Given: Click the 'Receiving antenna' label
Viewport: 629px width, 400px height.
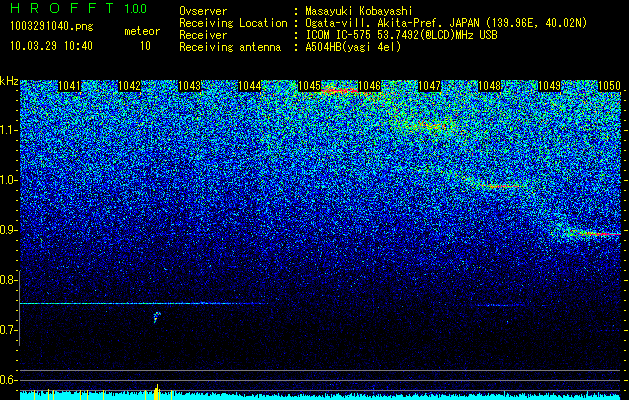Looking at the screenshot, I should pyautogui.click(x=230, y=47).
